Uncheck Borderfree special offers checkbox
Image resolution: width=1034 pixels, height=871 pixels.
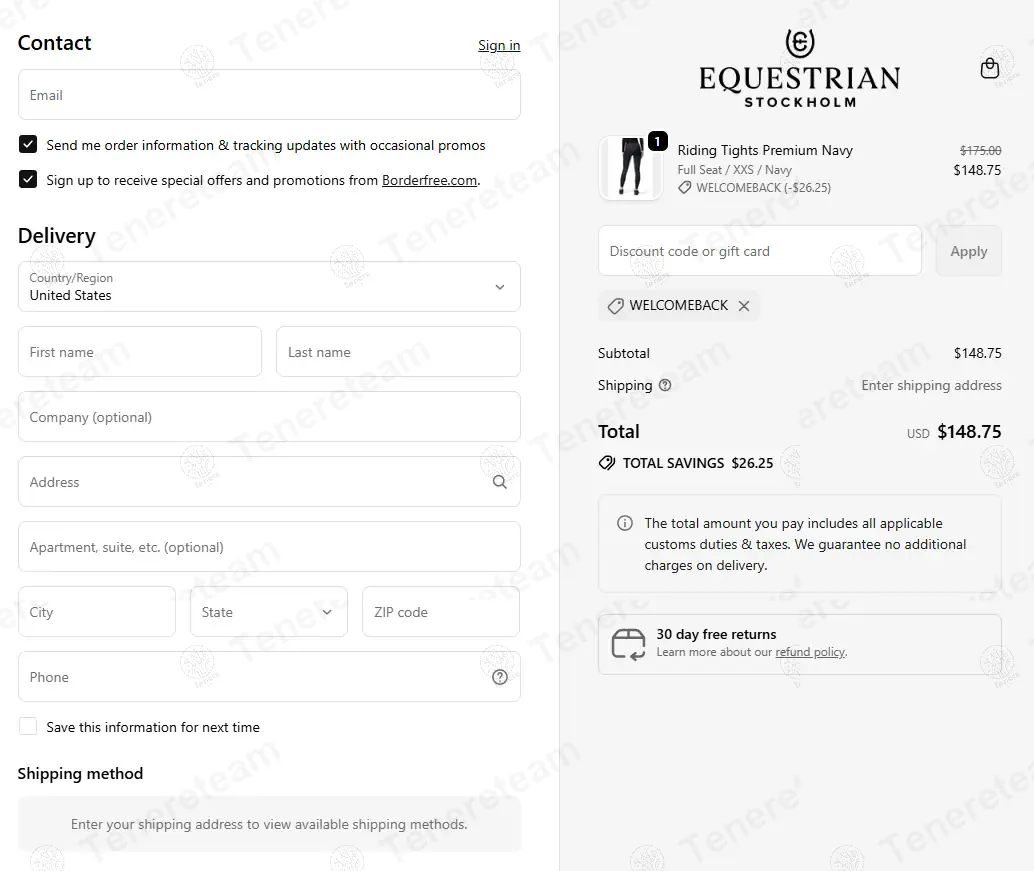click(x=28, y=180)
